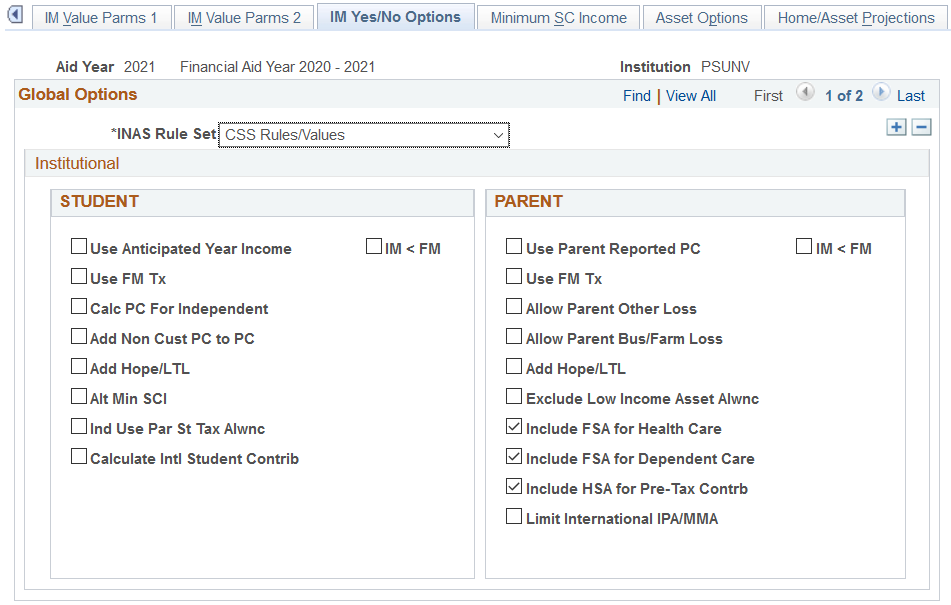Image resolution: width=951 pixels, height=605 pixels.
Task: Enable Use Anticipated Year Income
Action: tap(79, 246)
